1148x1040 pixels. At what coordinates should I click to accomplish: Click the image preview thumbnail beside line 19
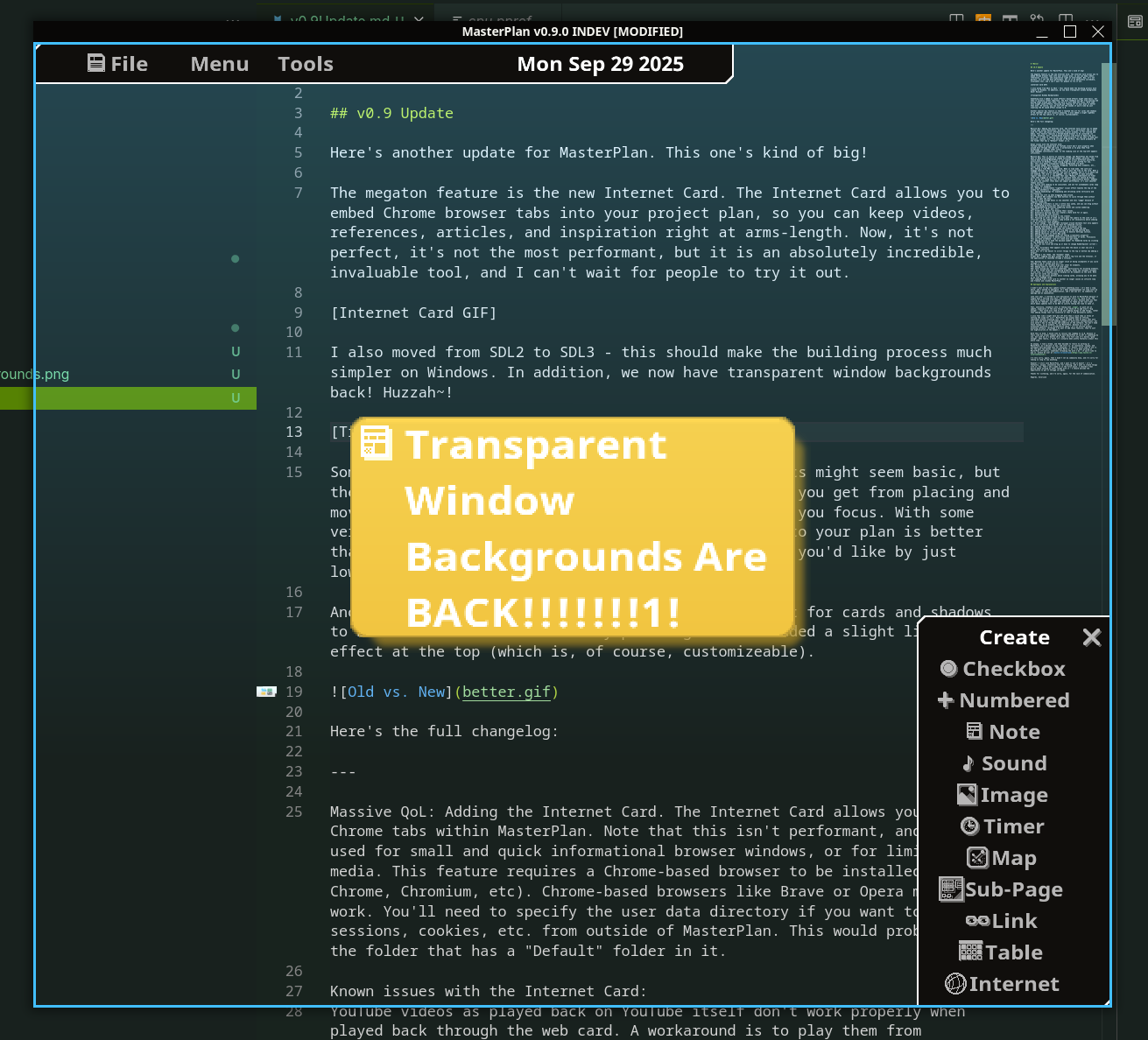(x=266, y=692)
